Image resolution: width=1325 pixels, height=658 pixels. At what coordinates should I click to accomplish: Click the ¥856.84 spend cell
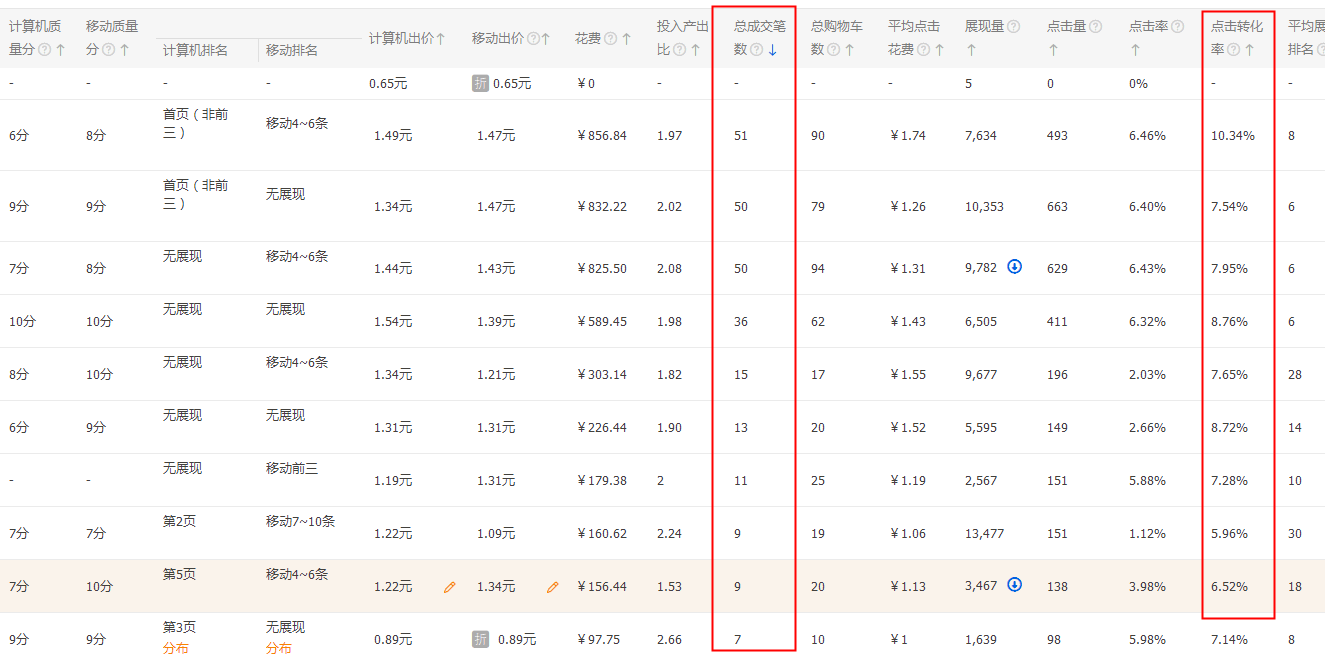tap(602, 136)
